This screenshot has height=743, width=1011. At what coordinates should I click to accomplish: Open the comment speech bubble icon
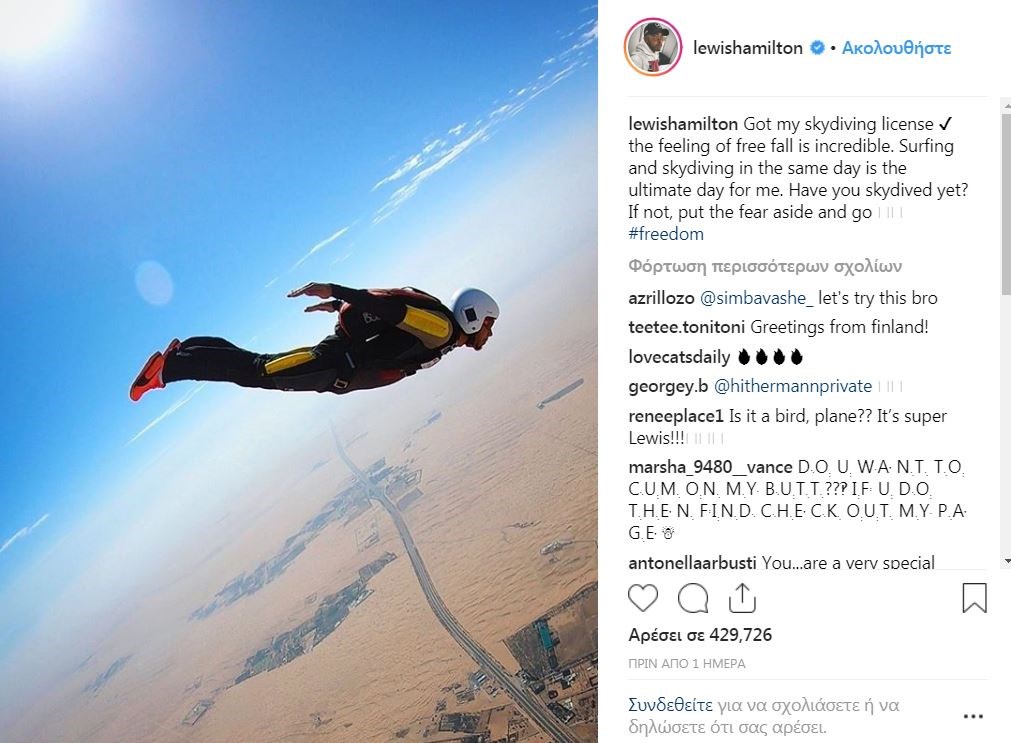point(693,598)
